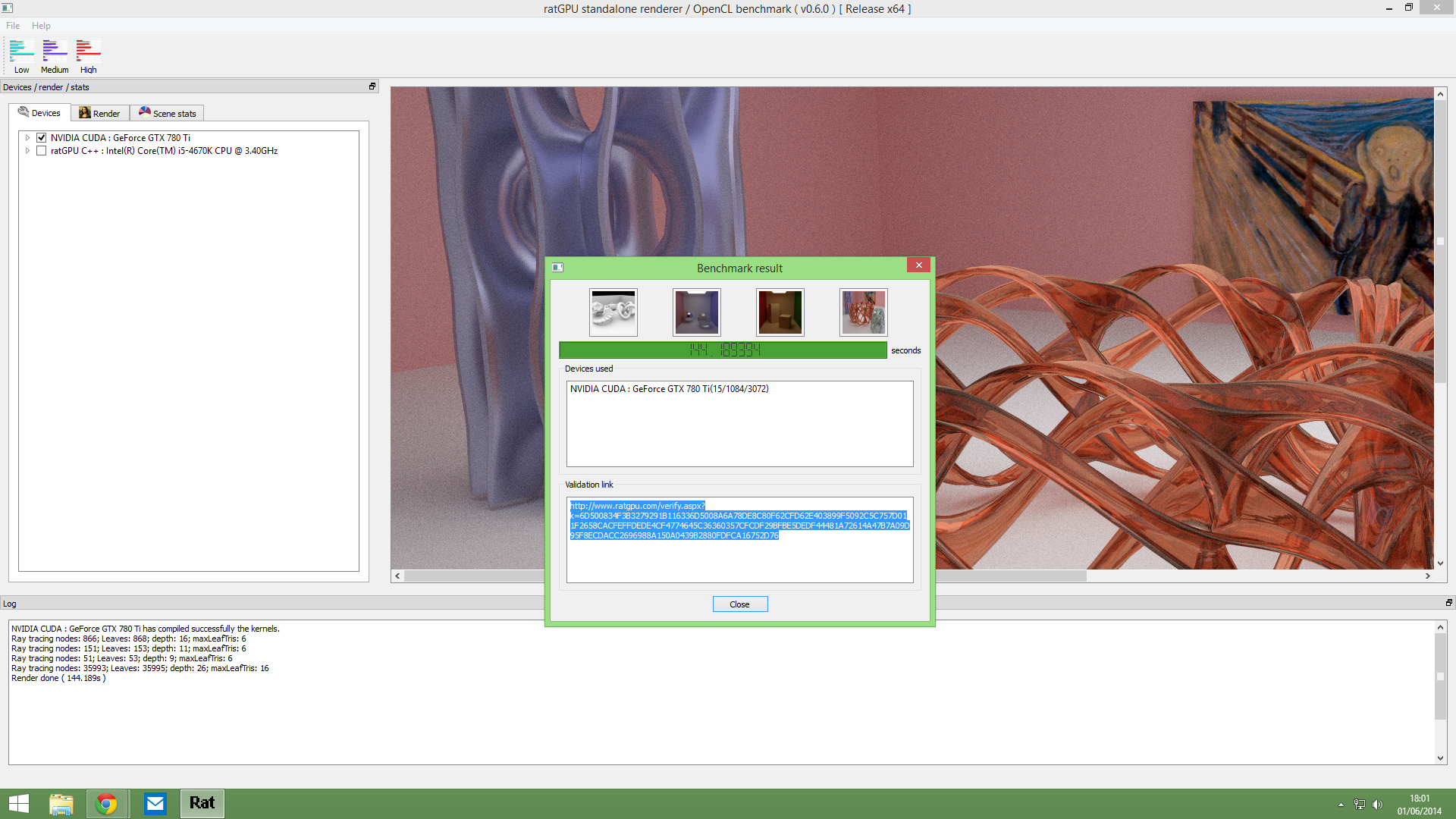Undock the Log panel
Viewport: 1456px width, 819px height.
tap(1448, 603)
